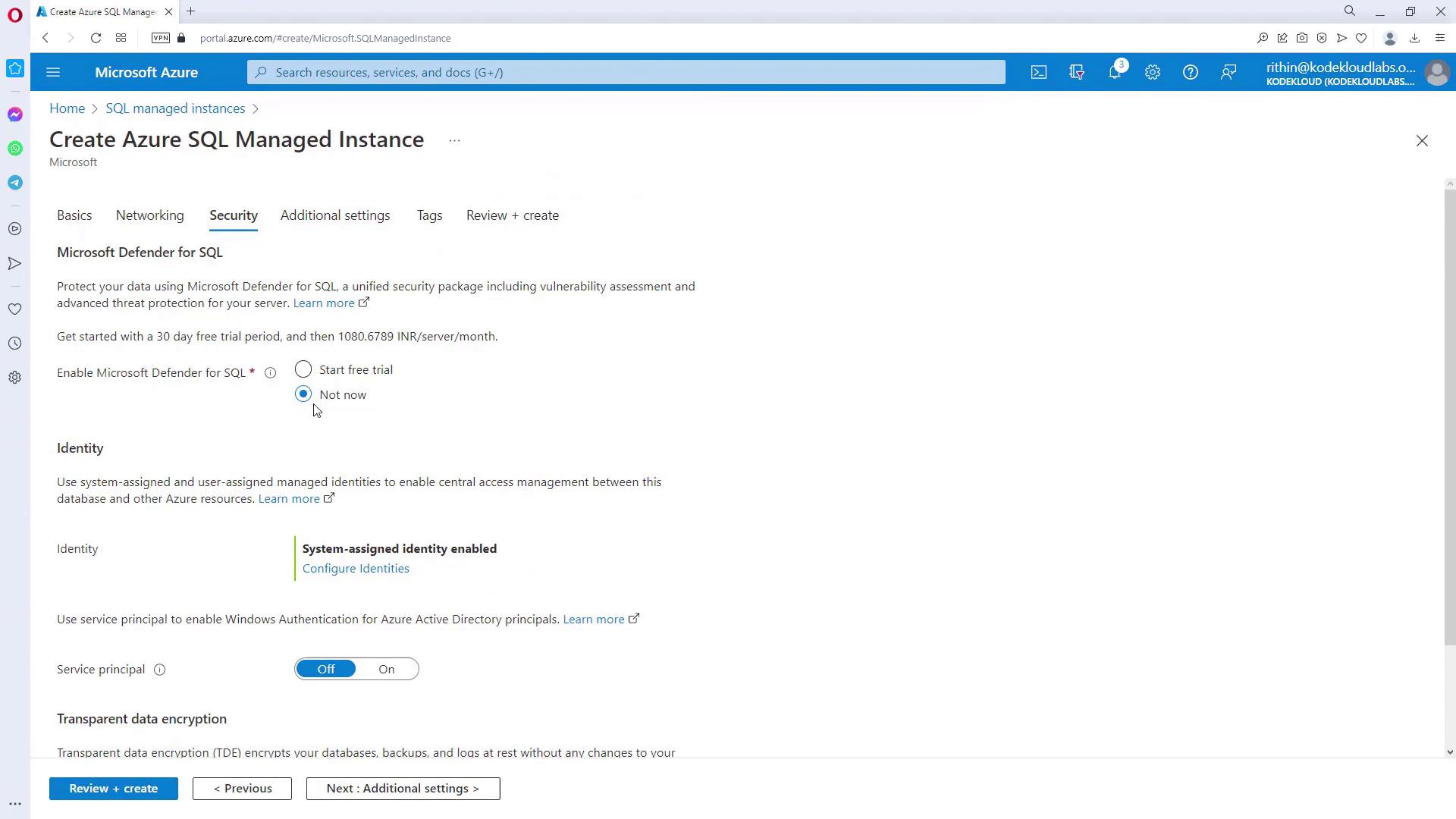Select the Start free trial radio button
This screenshot has width=1456, height=819.
303,369
